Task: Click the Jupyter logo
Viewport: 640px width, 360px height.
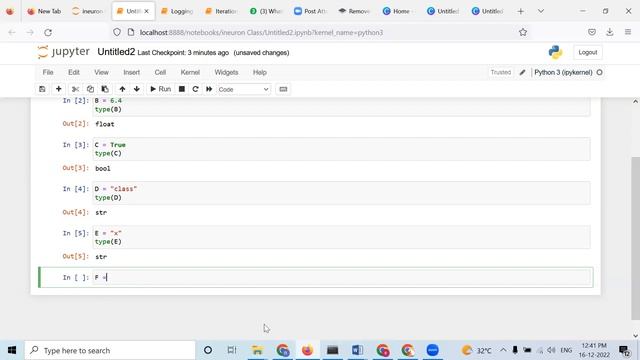Action: (x=63, y=52)
